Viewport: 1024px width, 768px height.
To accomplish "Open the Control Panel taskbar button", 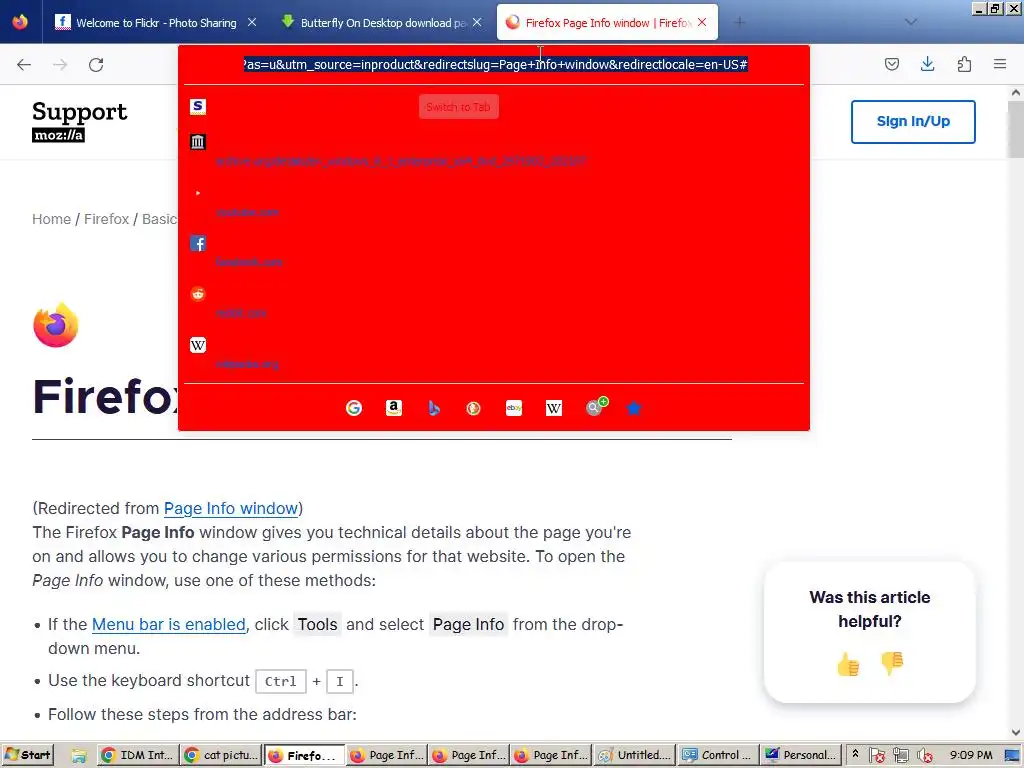I will [717, 755].
